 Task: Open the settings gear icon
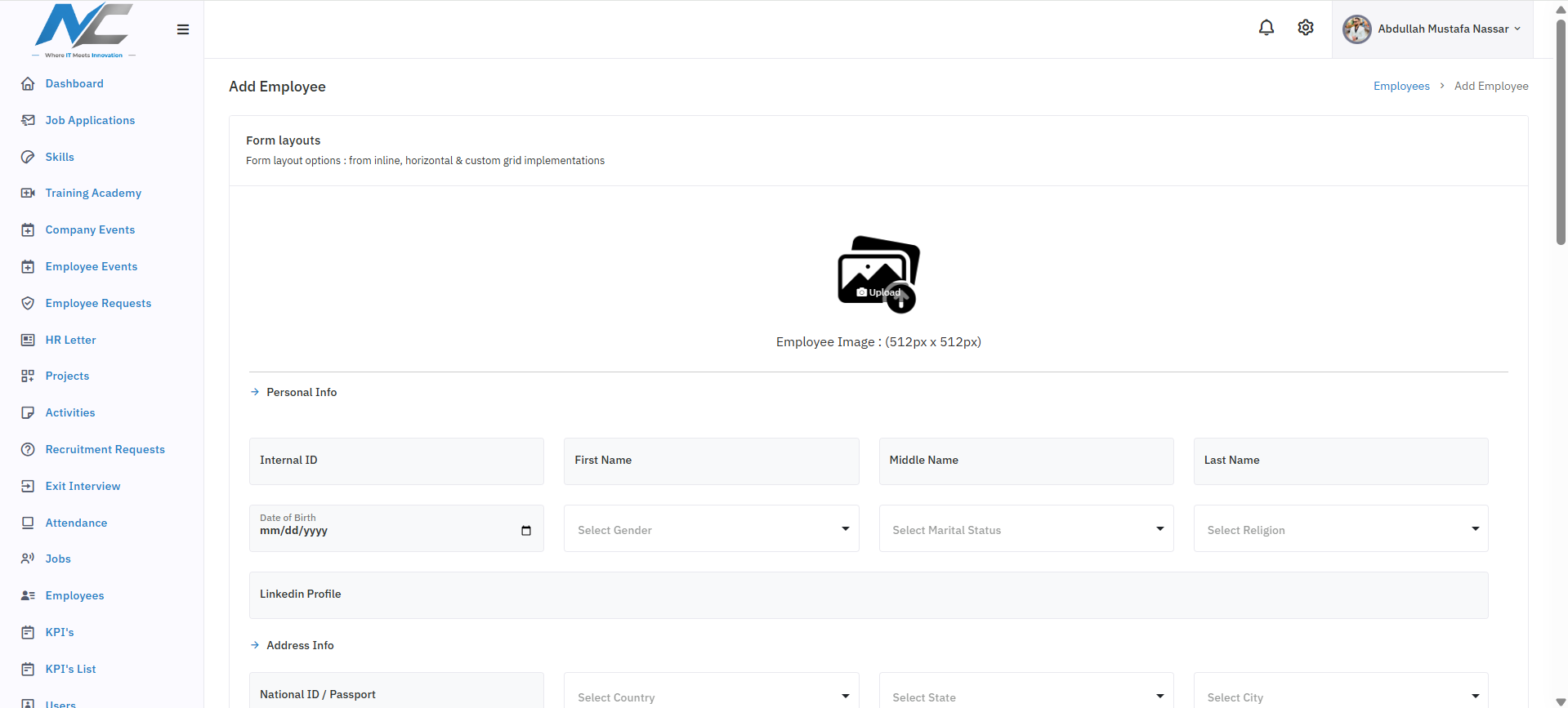[x=1306, y=28]
